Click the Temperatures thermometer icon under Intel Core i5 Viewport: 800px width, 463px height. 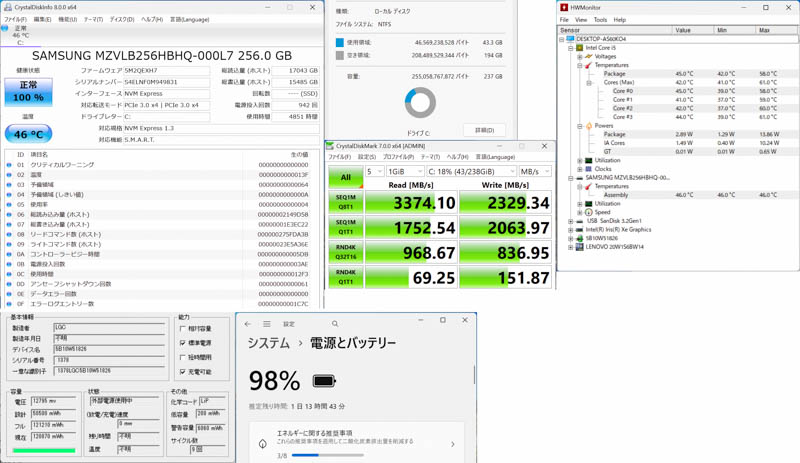tap(588, 65)
